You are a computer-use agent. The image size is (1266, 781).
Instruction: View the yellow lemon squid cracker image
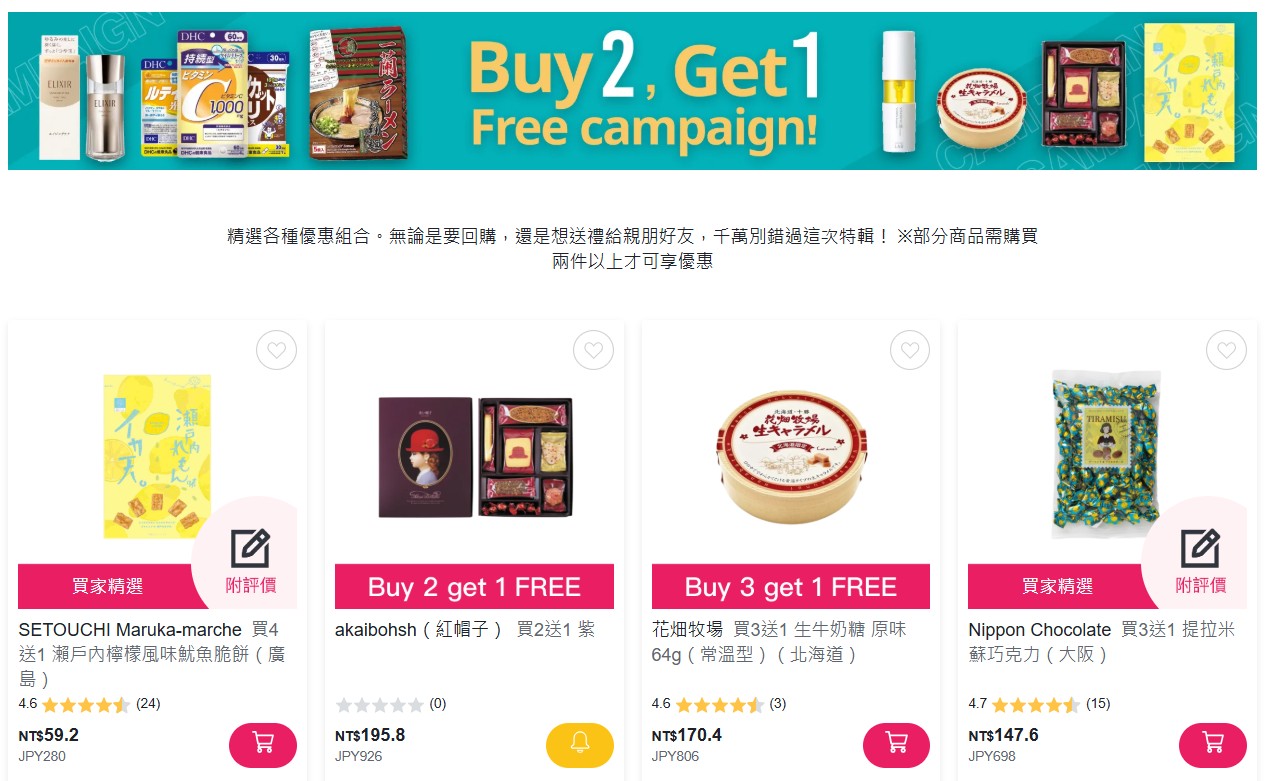(157, 456)
